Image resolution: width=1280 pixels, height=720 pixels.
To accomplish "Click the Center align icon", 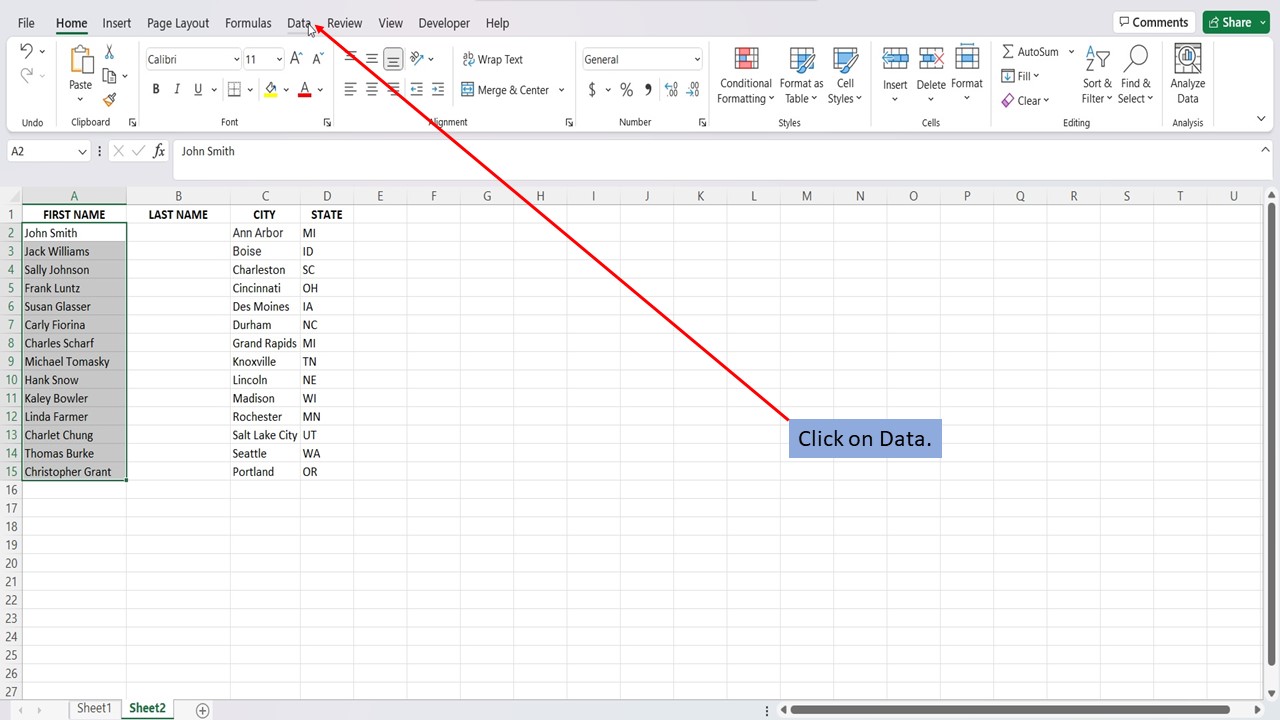I will (x=372, y=90).
